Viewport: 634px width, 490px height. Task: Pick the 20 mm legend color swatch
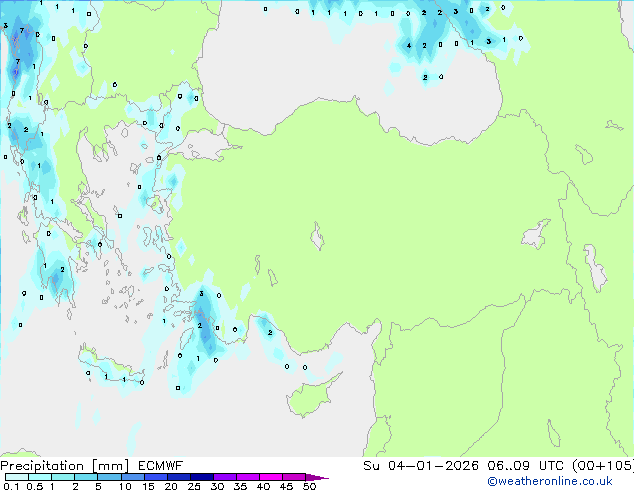pos(179,477)
